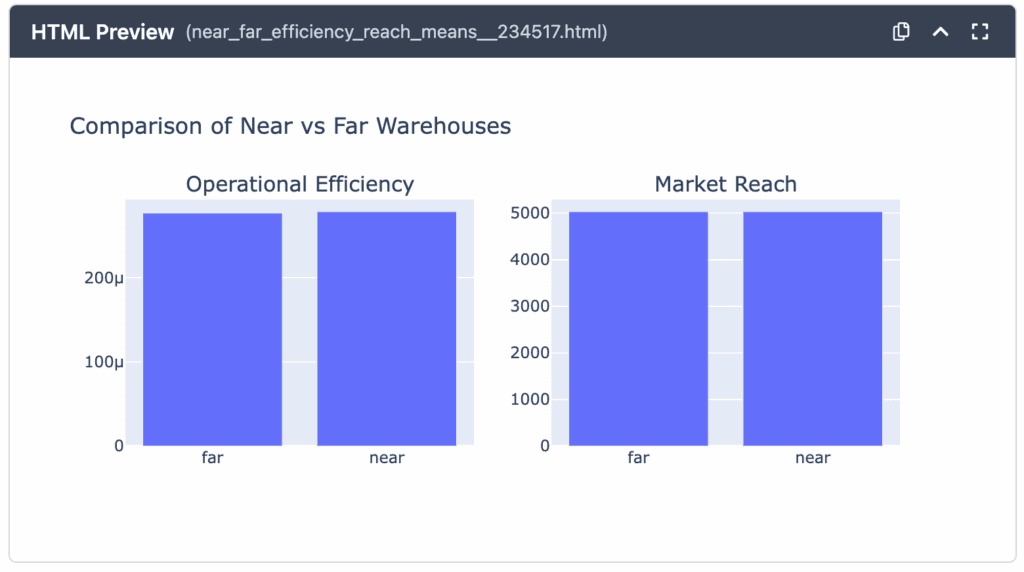The image size is (1024, 572).
Task: Click the 3000 tick on Market Reach axis
Action: 530,306
